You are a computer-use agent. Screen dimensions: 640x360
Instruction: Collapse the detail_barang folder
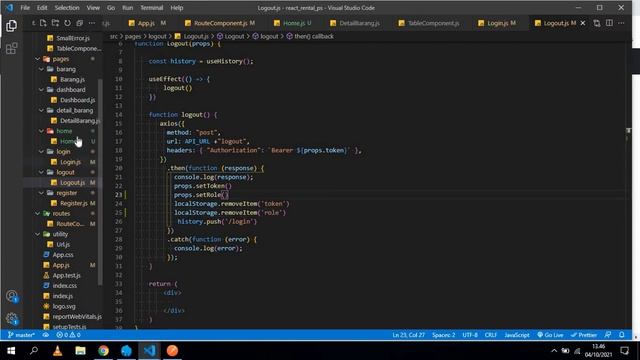tap(74, 110)
